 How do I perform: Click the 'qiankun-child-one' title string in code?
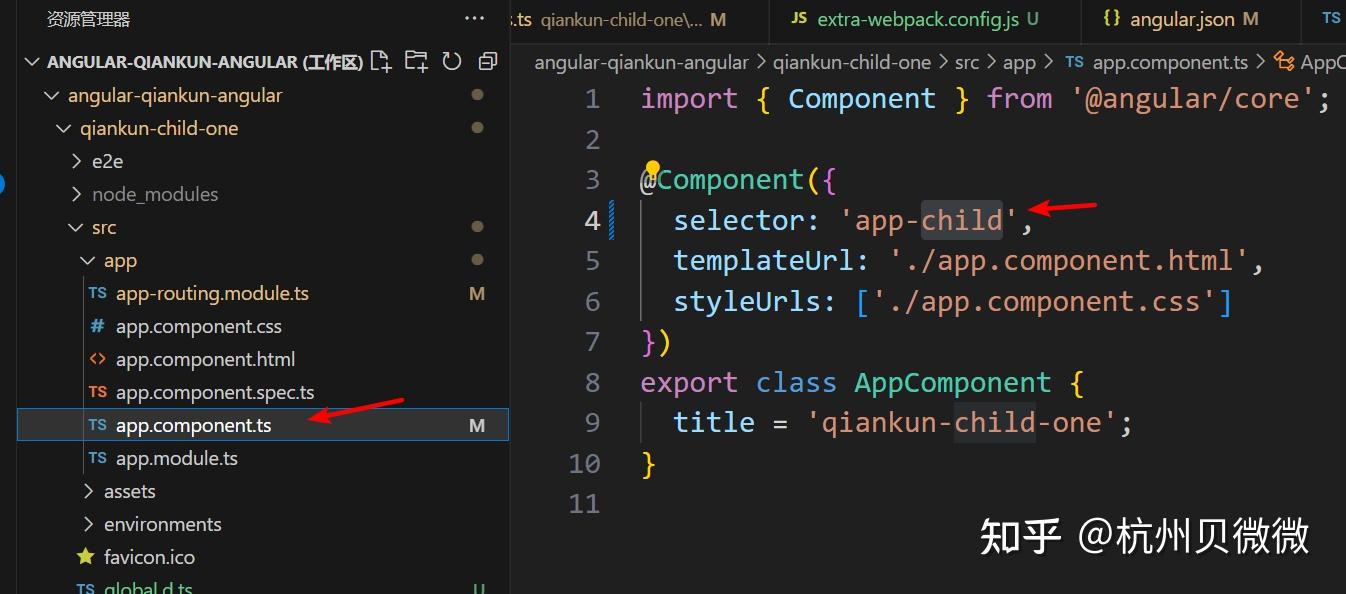(x=961, y=423)
